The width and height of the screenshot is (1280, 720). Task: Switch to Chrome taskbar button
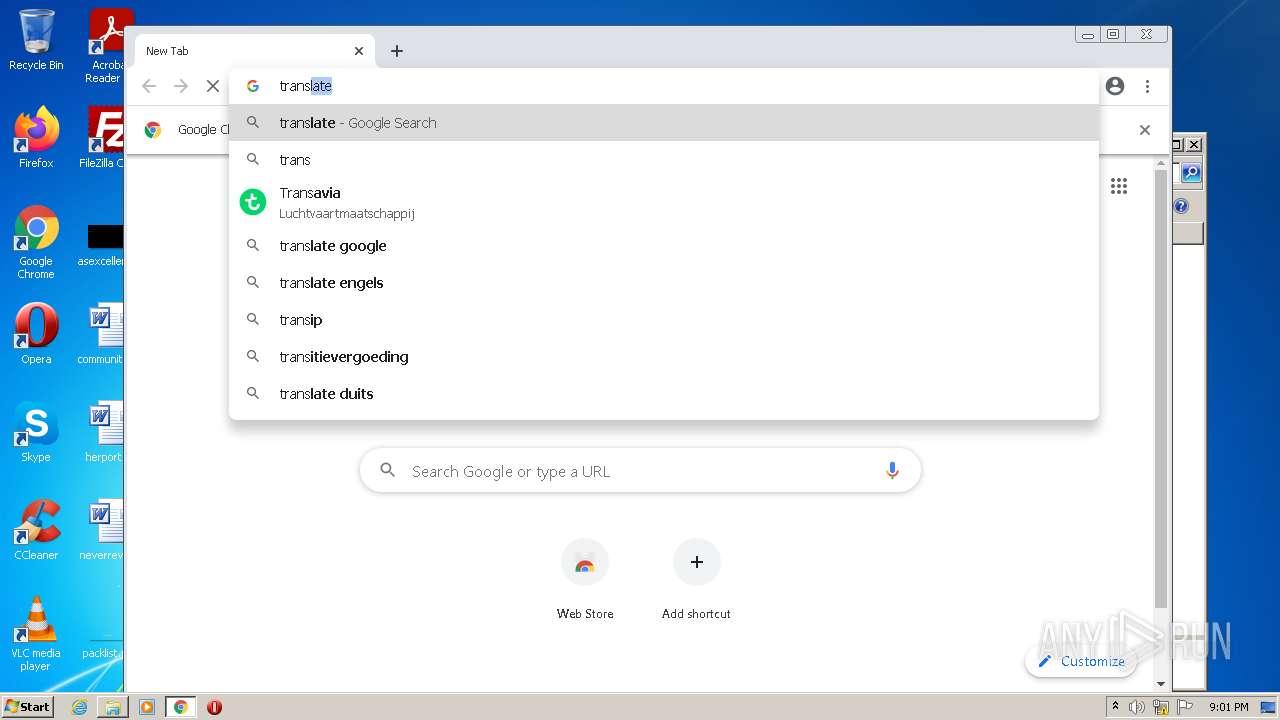tap(181, 707)
